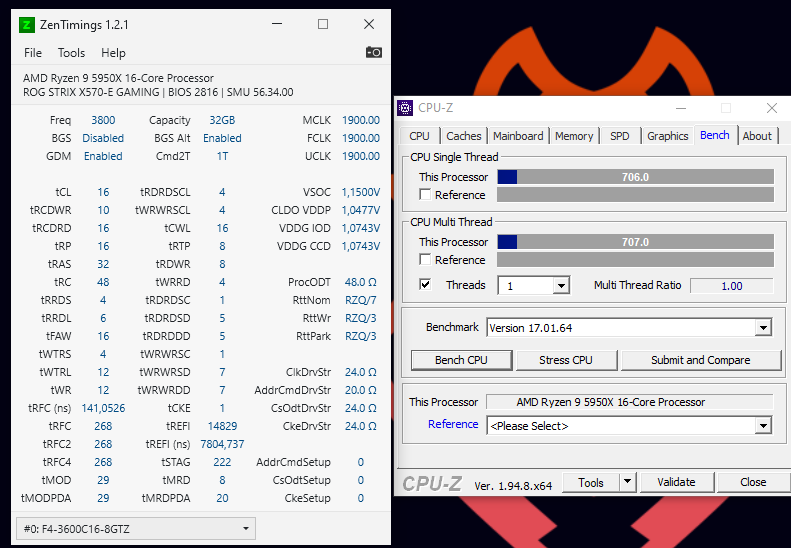Click the FCLK value 1900.00
This screenshot has width=791, height=548.
point(361,138)
